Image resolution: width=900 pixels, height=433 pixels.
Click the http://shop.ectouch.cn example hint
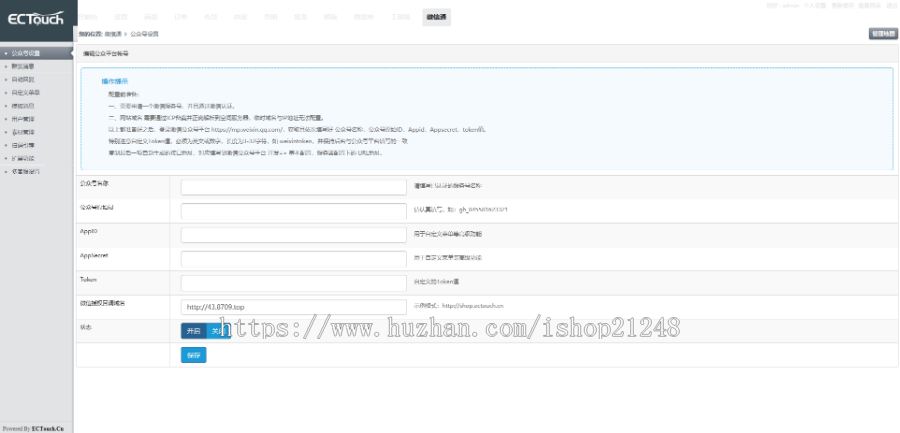coord(473,306)
